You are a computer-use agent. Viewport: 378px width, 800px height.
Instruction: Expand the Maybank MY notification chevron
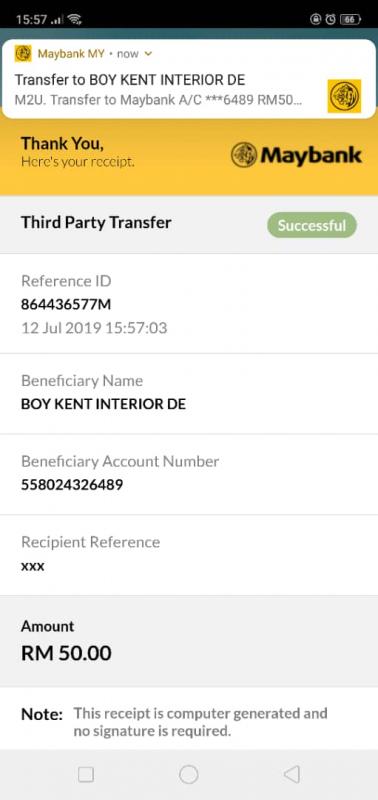148,54
